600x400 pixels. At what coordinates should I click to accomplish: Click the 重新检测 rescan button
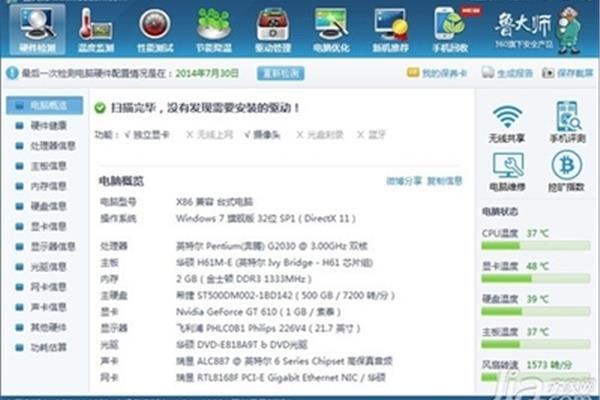tap(280, 73)
